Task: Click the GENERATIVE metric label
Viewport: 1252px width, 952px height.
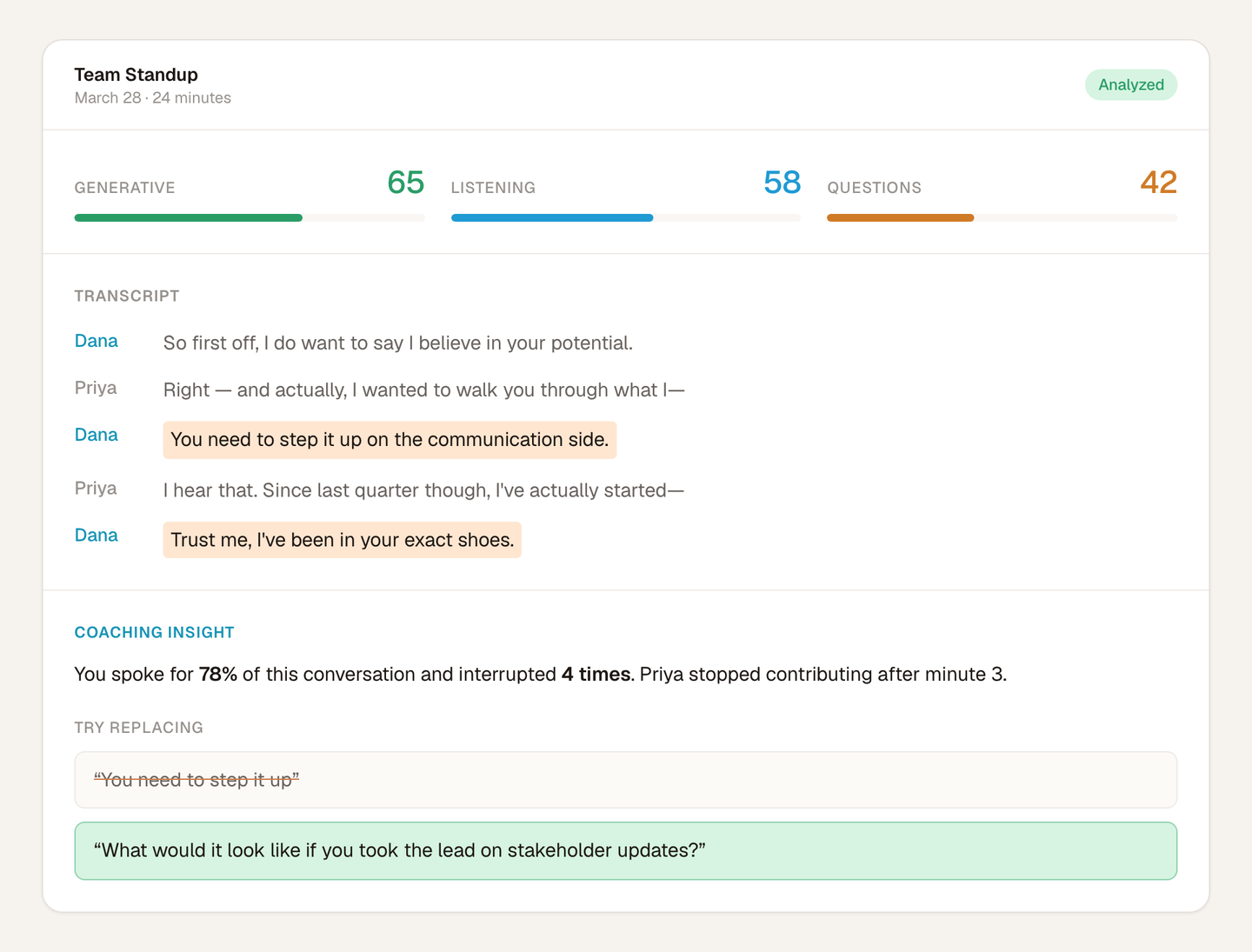Action: click(124, 188)
